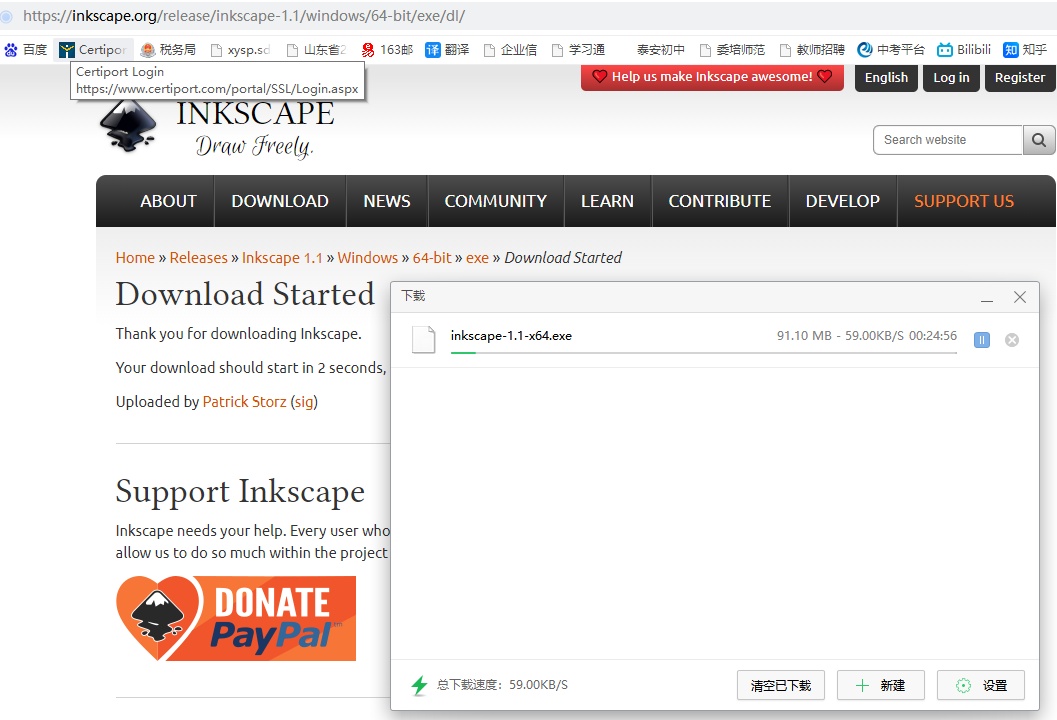Open the 中考平台 bookmark

click(890, 49)
